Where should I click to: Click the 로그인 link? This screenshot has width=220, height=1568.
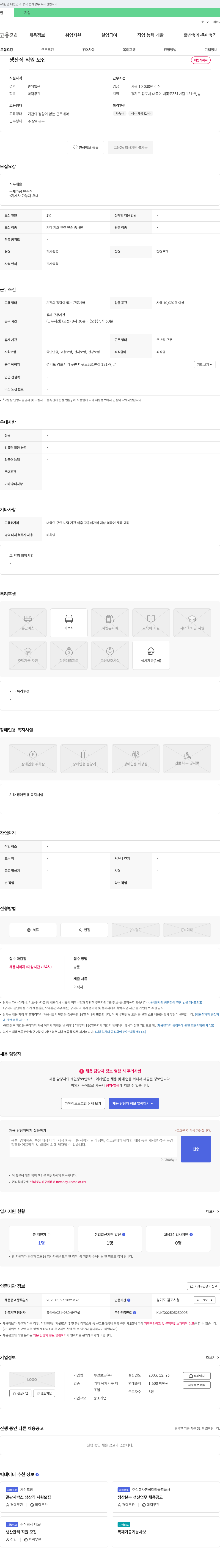(x=205, y=22)
